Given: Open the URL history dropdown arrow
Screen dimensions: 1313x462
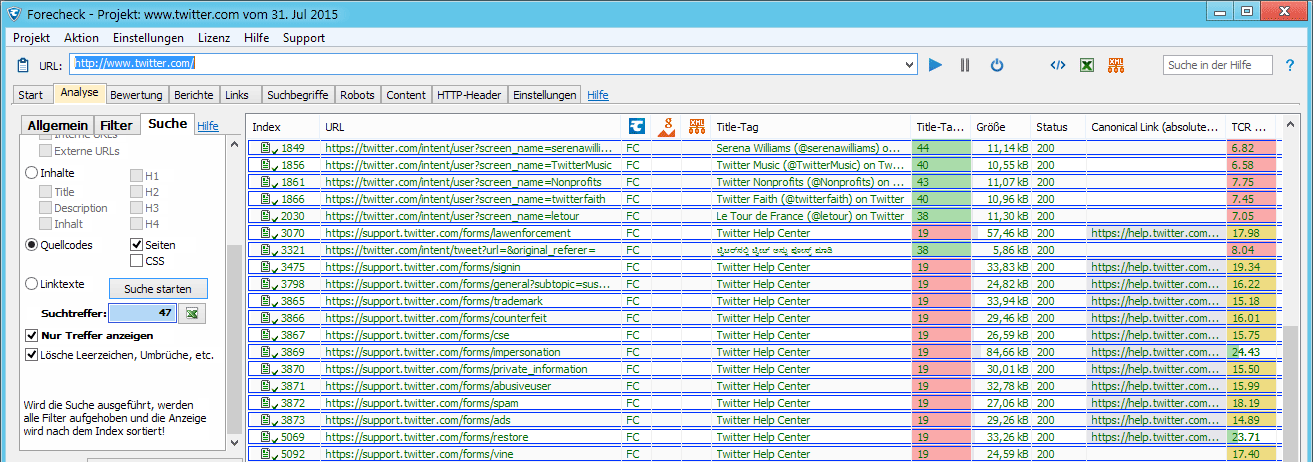Looking at the screenshot, I should pyautogui.click(x=909, y=65).
